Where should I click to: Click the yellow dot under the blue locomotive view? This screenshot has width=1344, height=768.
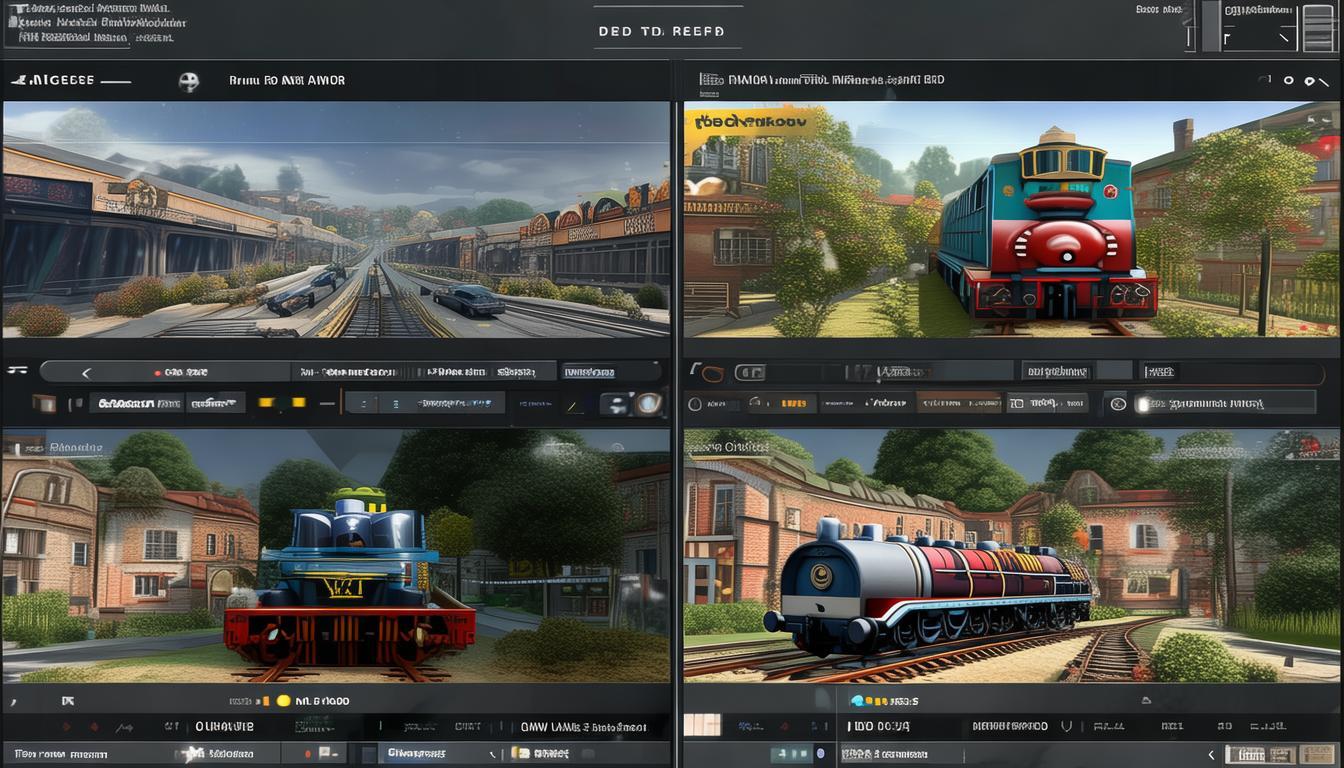[x=283, y=702]
